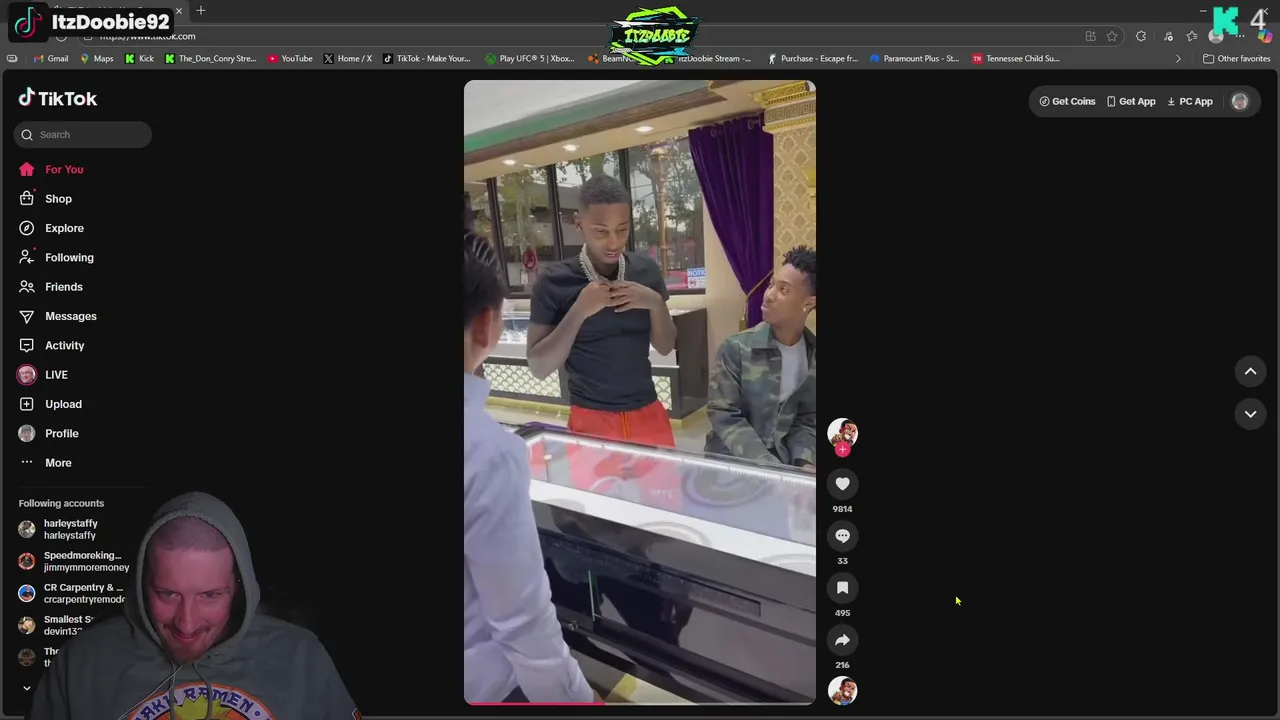Screen dimensions: 1280x720
Task: Open the video comments
Action: tap(842, 536)
